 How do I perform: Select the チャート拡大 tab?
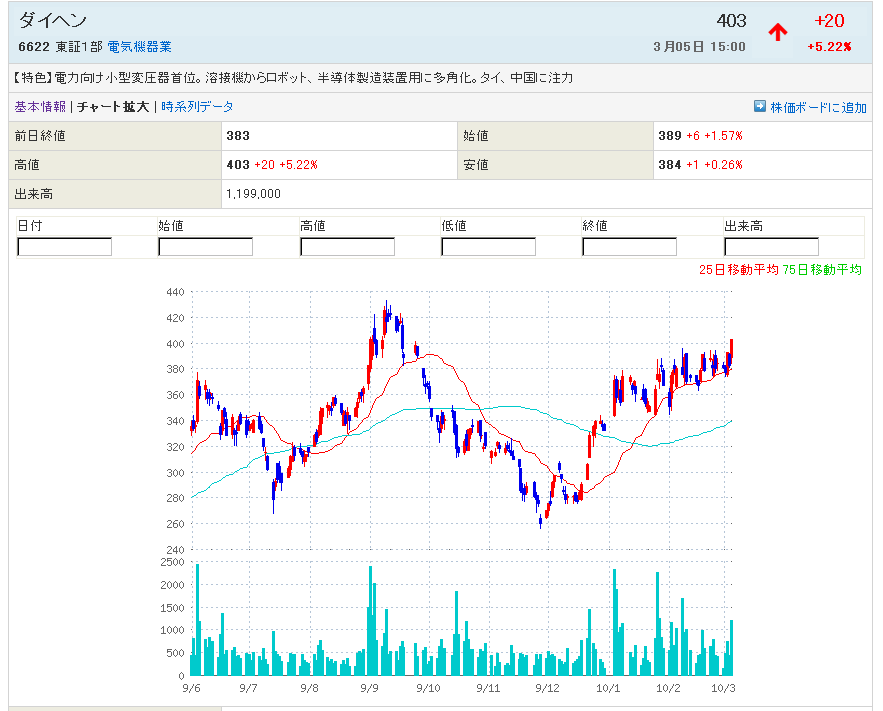point(113,107)
